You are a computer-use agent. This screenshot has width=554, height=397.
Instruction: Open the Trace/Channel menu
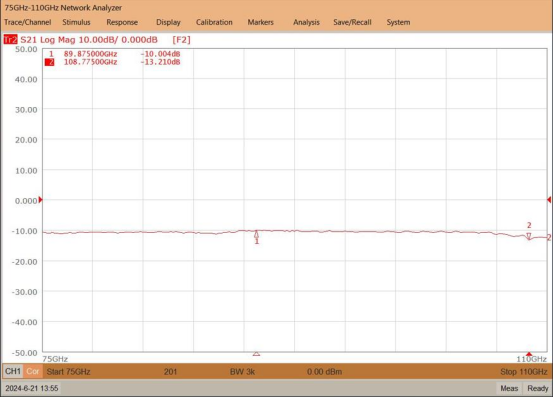(x=28, y=22)
